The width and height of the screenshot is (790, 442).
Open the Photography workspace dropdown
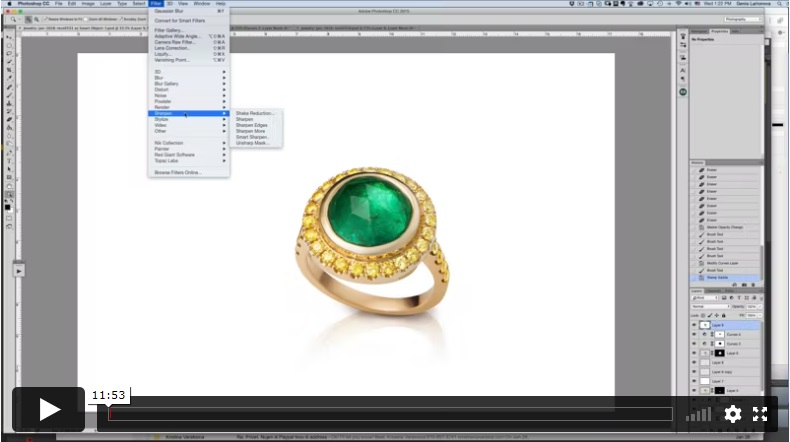pyautogui.click(x=743, y=19)
